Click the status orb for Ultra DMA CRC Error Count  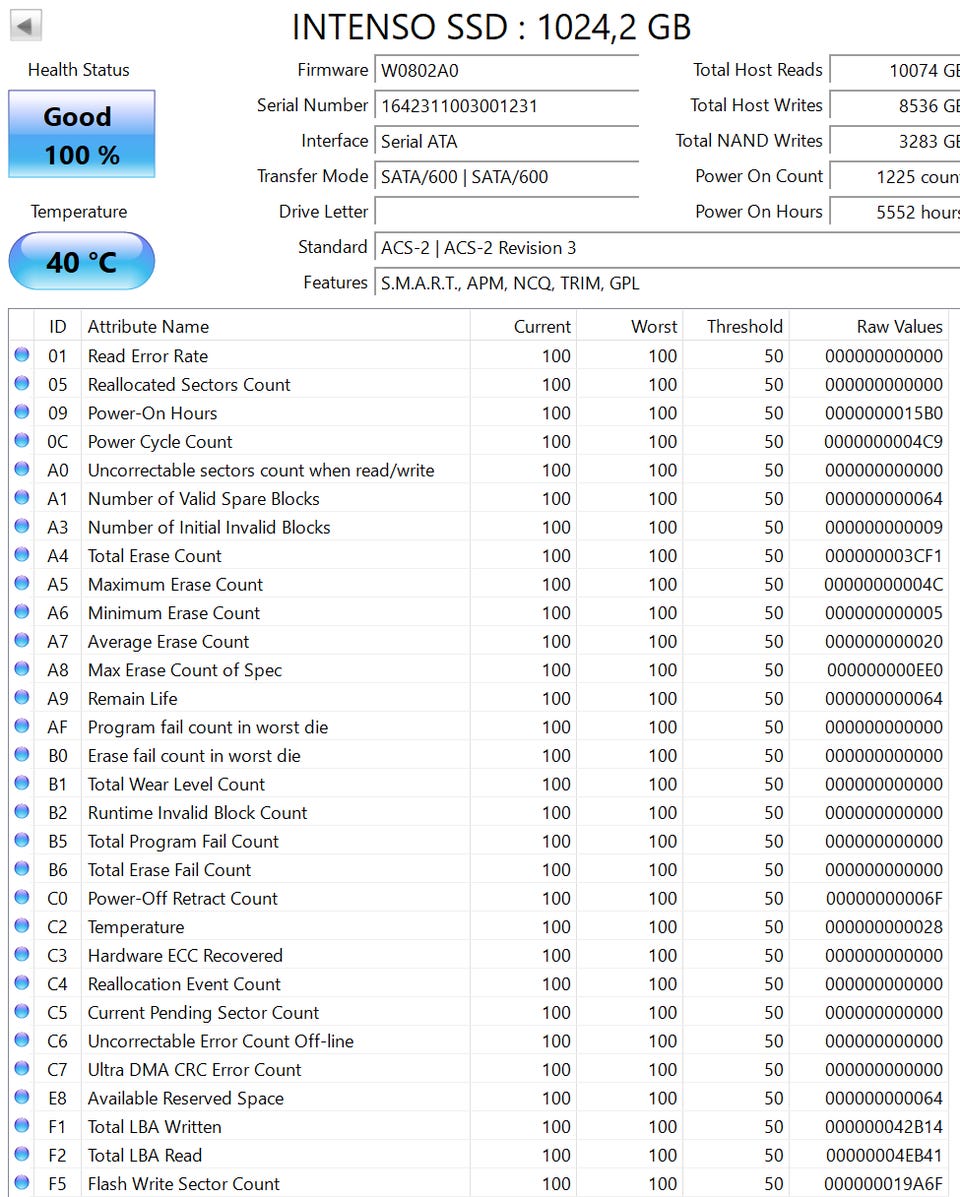click(x=22, y=1069)
